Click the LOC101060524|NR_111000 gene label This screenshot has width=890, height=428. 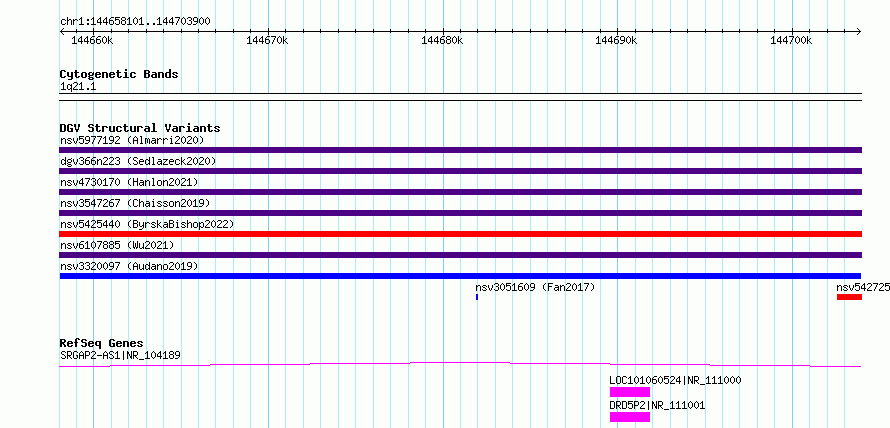[x=675, y=380]
